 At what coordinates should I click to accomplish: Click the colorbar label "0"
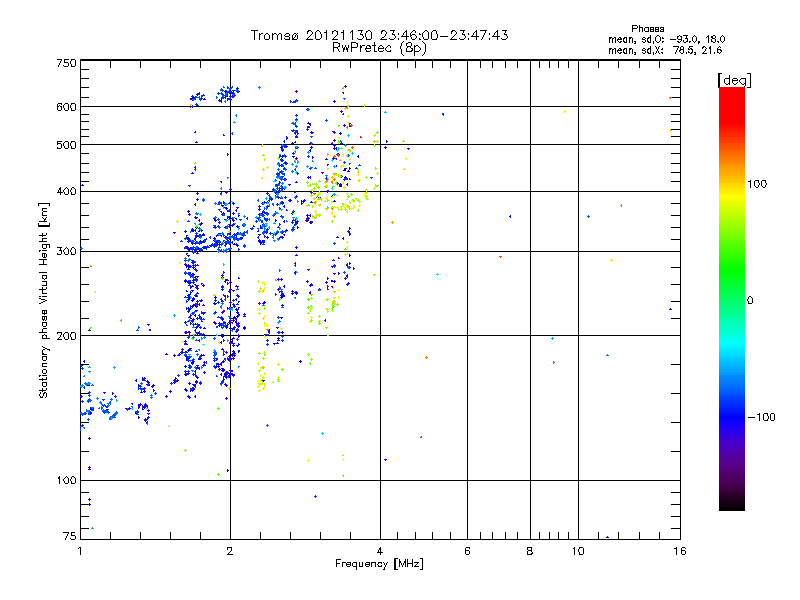tap(750, 300)
